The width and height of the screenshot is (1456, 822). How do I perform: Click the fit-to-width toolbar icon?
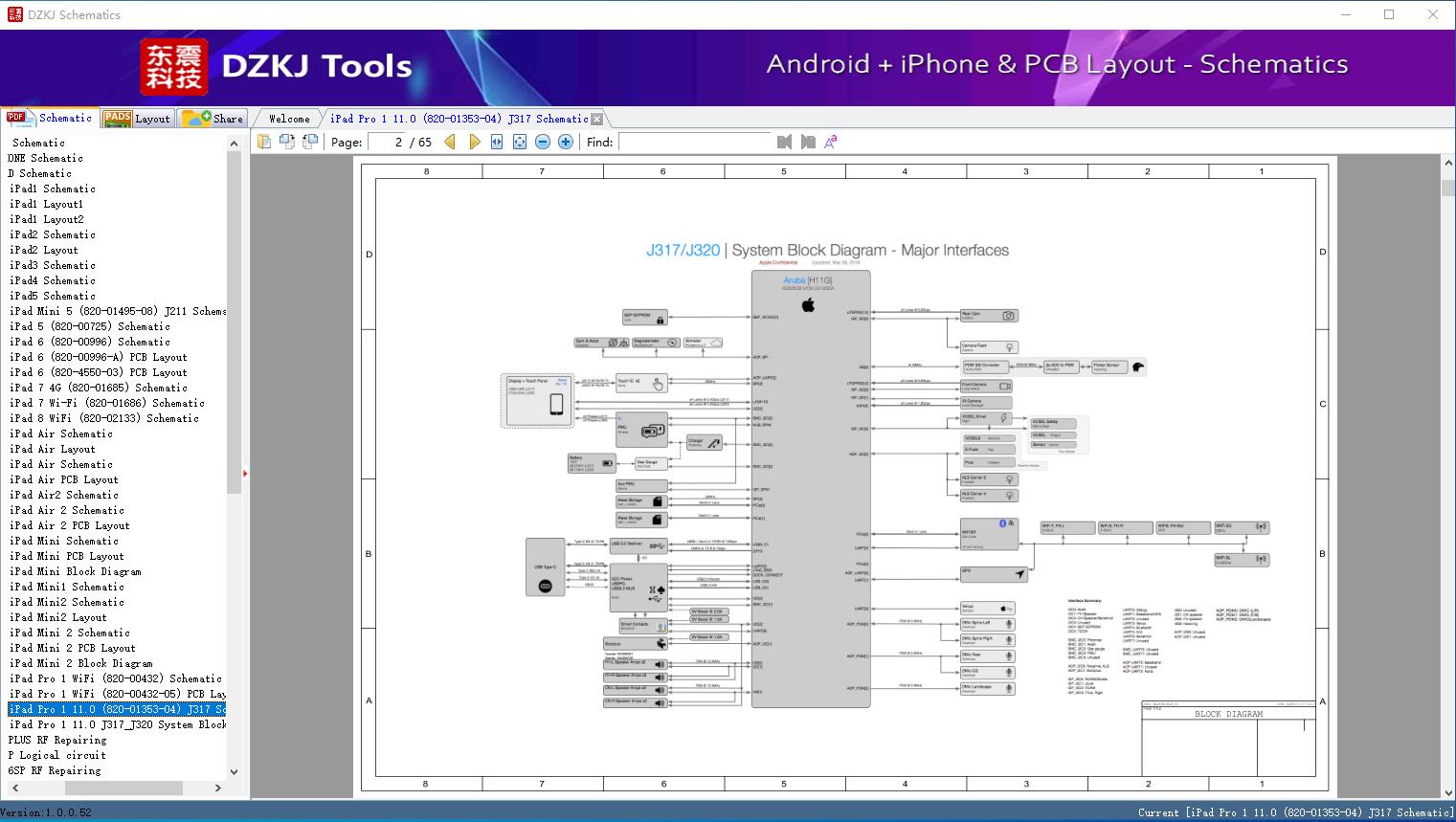[497, 141]
